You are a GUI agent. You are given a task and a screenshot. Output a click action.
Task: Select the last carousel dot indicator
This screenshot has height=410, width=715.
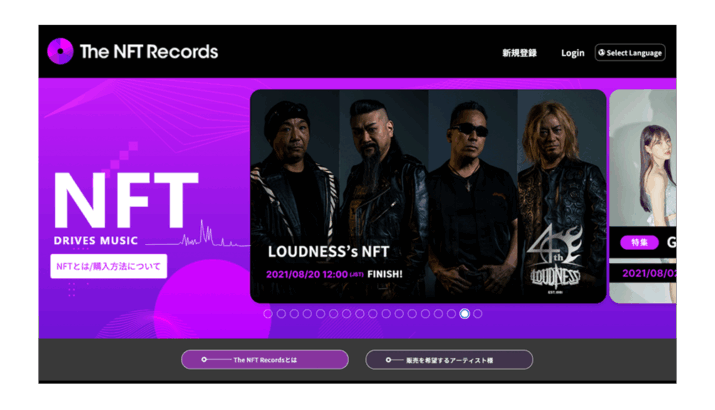pos(477,314)
